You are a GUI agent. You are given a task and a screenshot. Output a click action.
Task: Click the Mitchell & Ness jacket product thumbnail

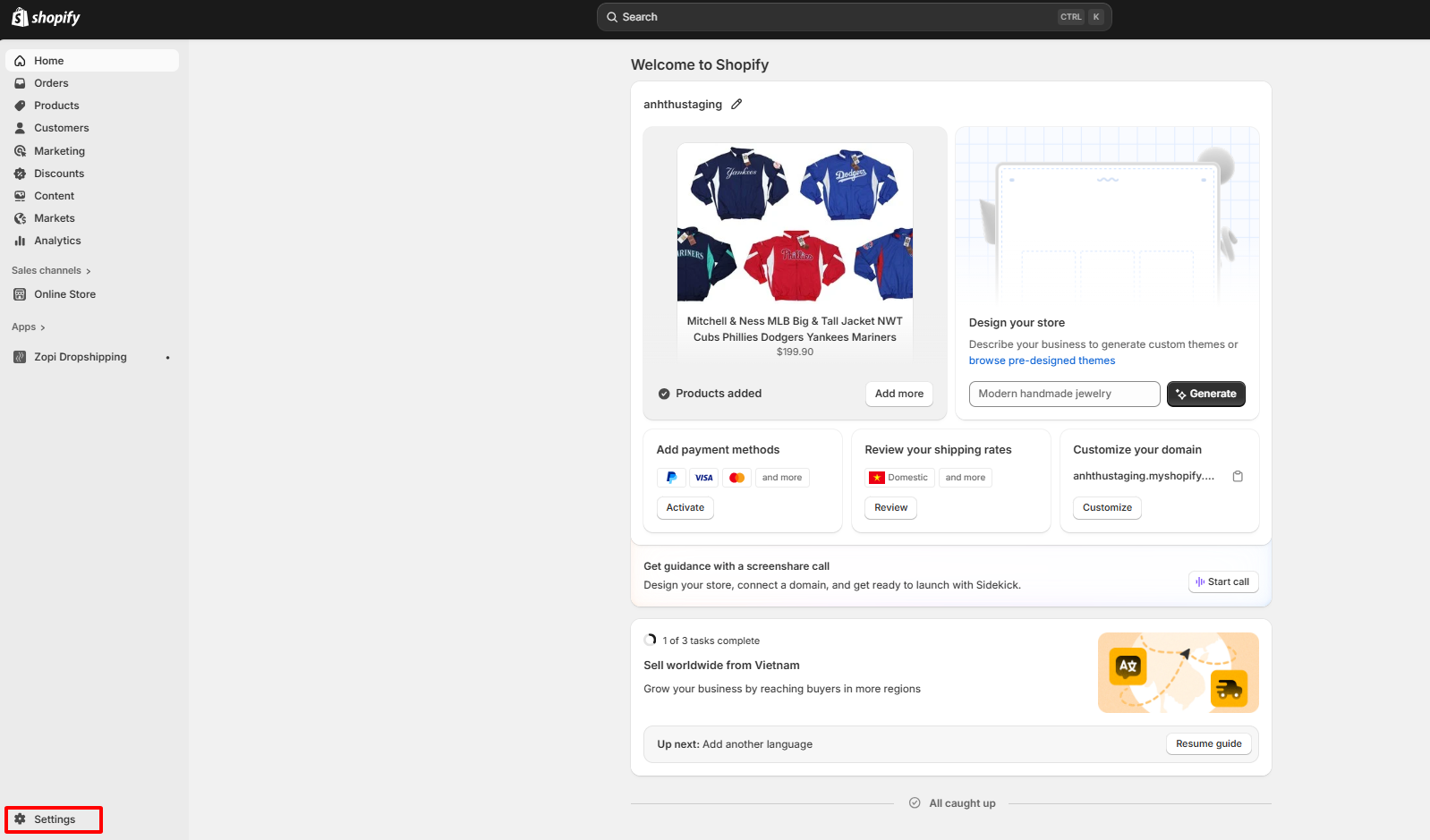[795, 223]
